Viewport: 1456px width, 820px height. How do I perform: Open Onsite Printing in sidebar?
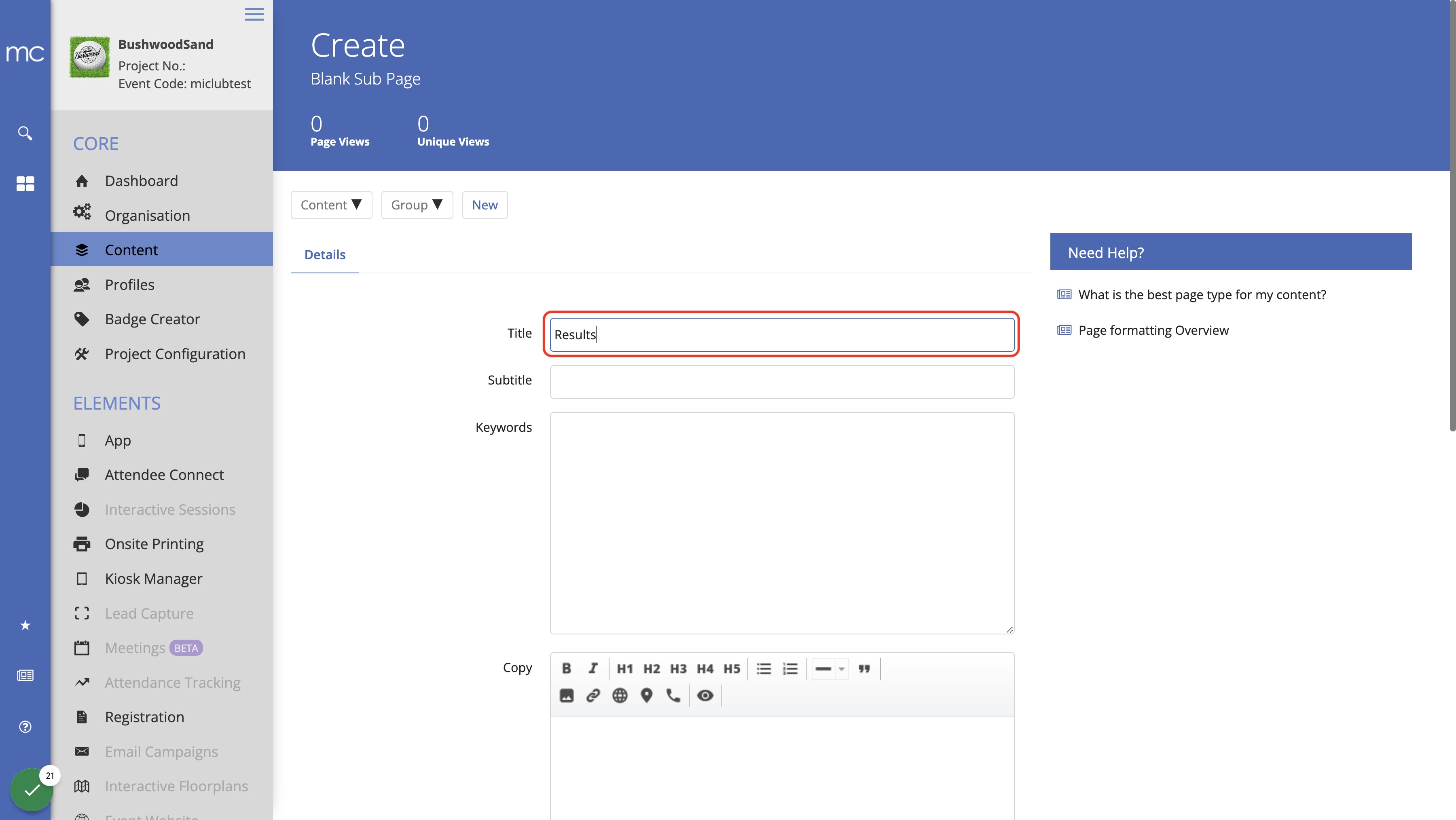pos(162,544)
